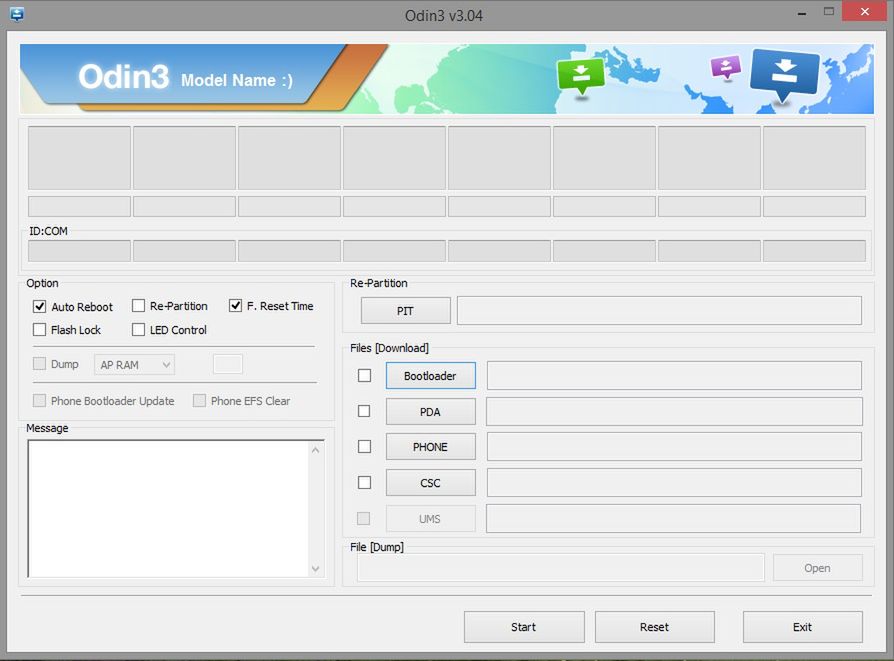Tick the checkbox next to PHONE

(x=364, y=447)
